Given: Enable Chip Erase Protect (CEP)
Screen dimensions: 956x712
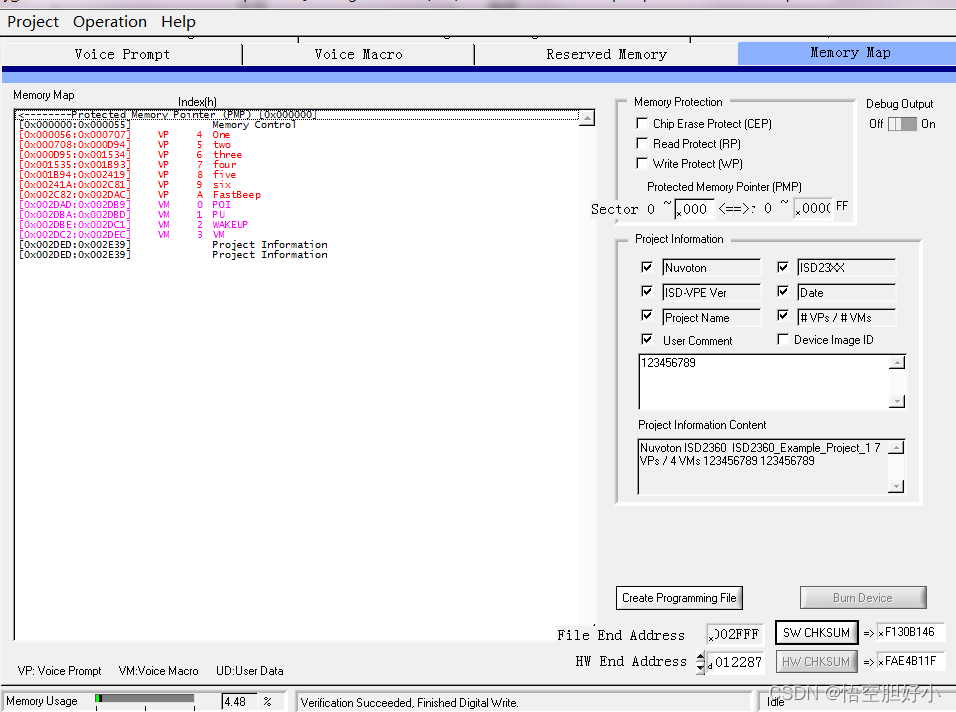Looking at the screenshot, I should click(x=641, y=123).
